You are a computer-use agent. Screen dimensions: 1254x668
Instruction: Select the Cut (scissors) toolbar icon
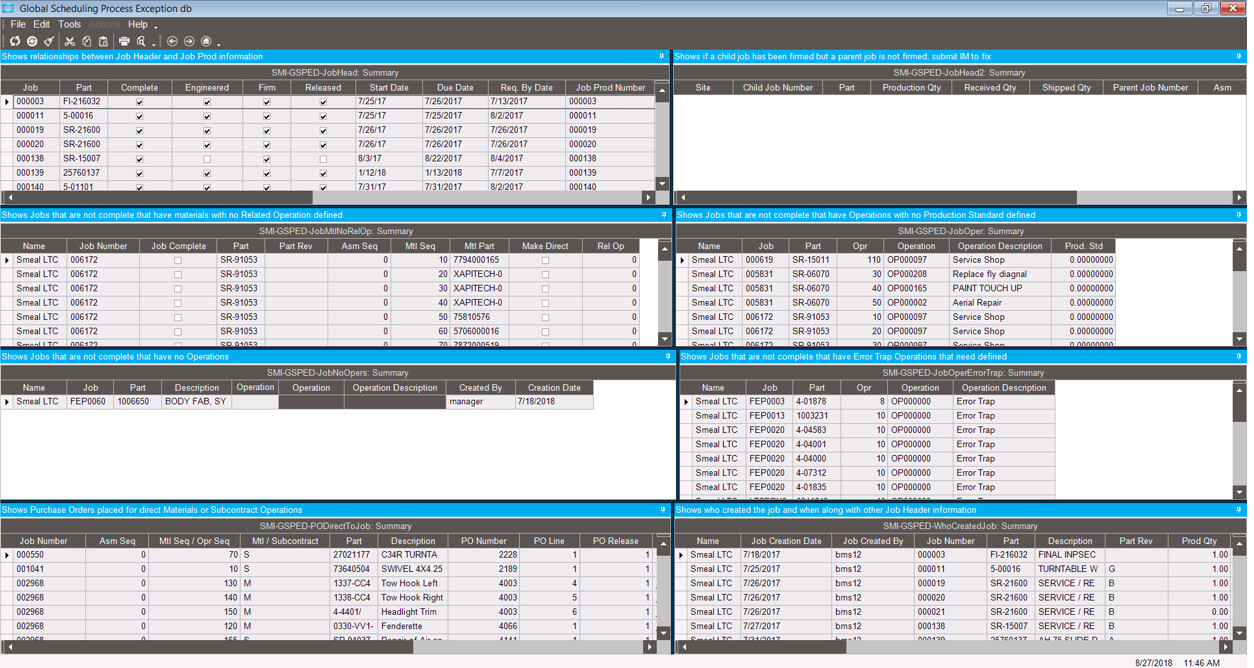[68, 41]
